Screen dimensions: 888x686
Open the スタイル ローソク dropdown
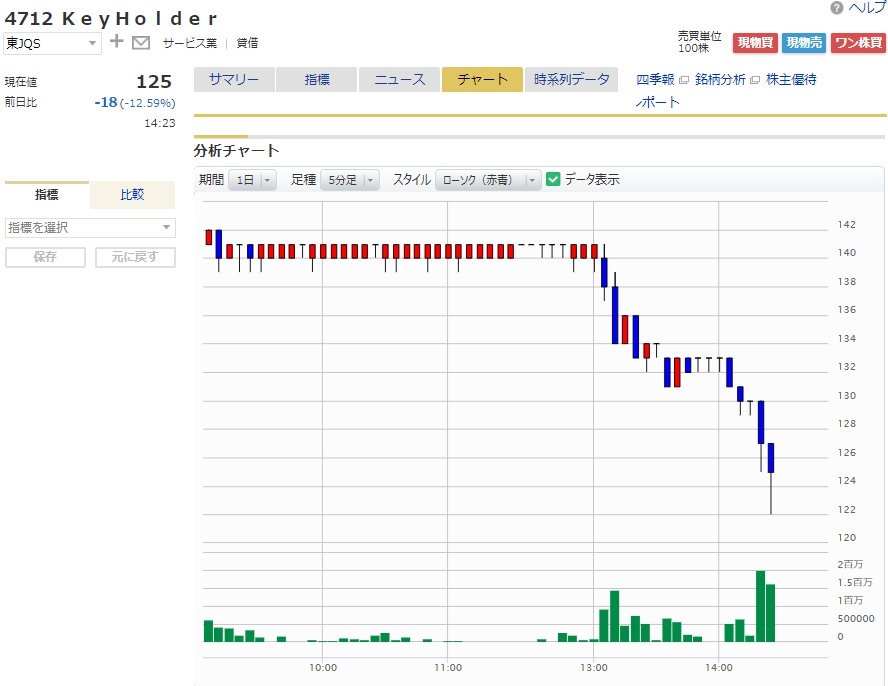[488, 180]
